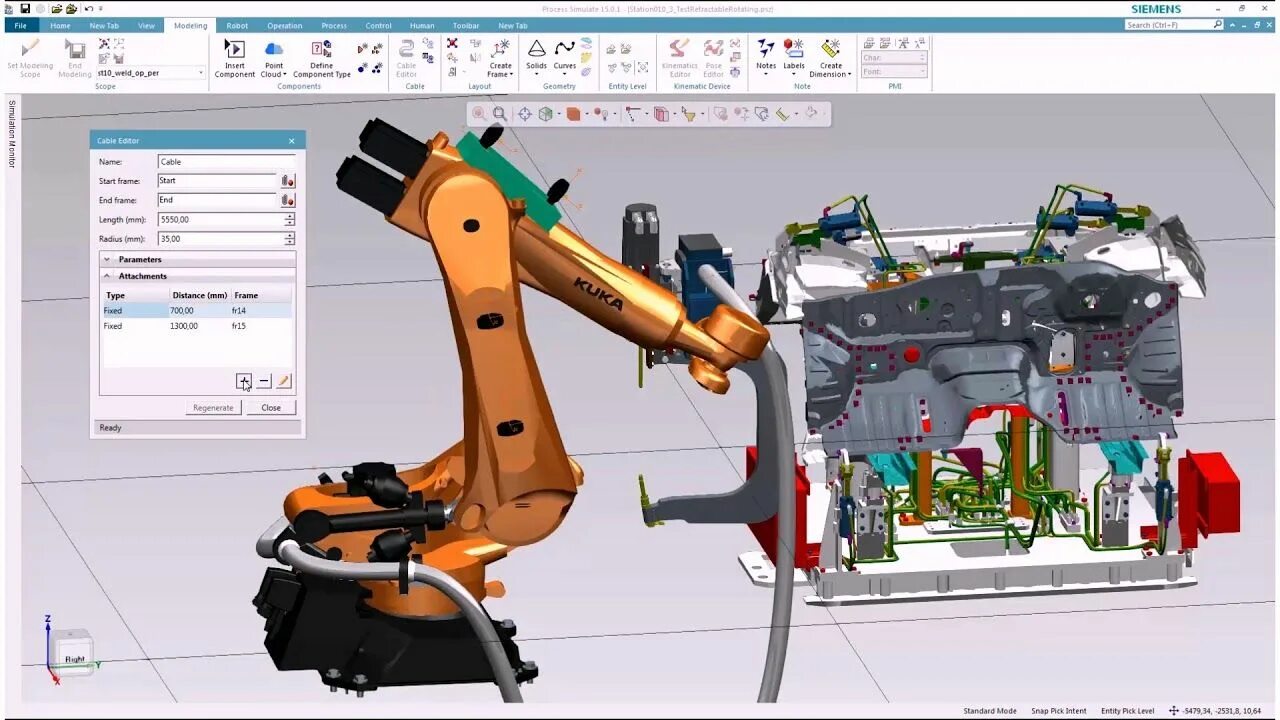This screenshot has width=1280, height=720.
Task: Click the Start frame input field
Action: coord(217,181)
